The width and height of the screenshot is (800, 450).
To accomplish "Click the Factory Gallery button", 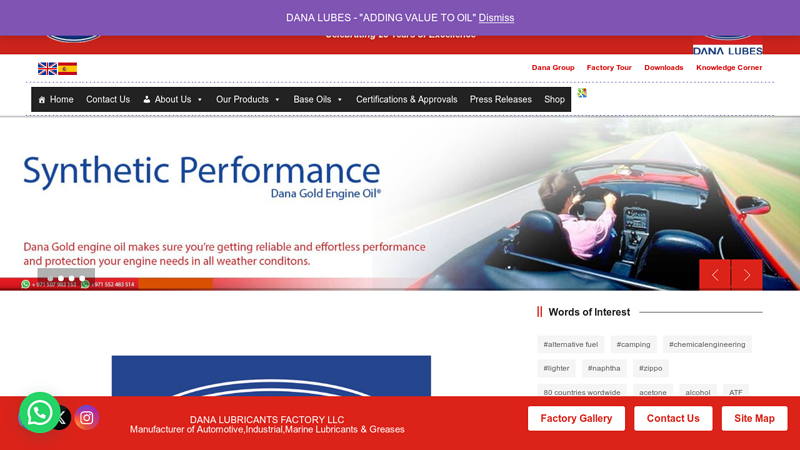I will pos(576,418).
